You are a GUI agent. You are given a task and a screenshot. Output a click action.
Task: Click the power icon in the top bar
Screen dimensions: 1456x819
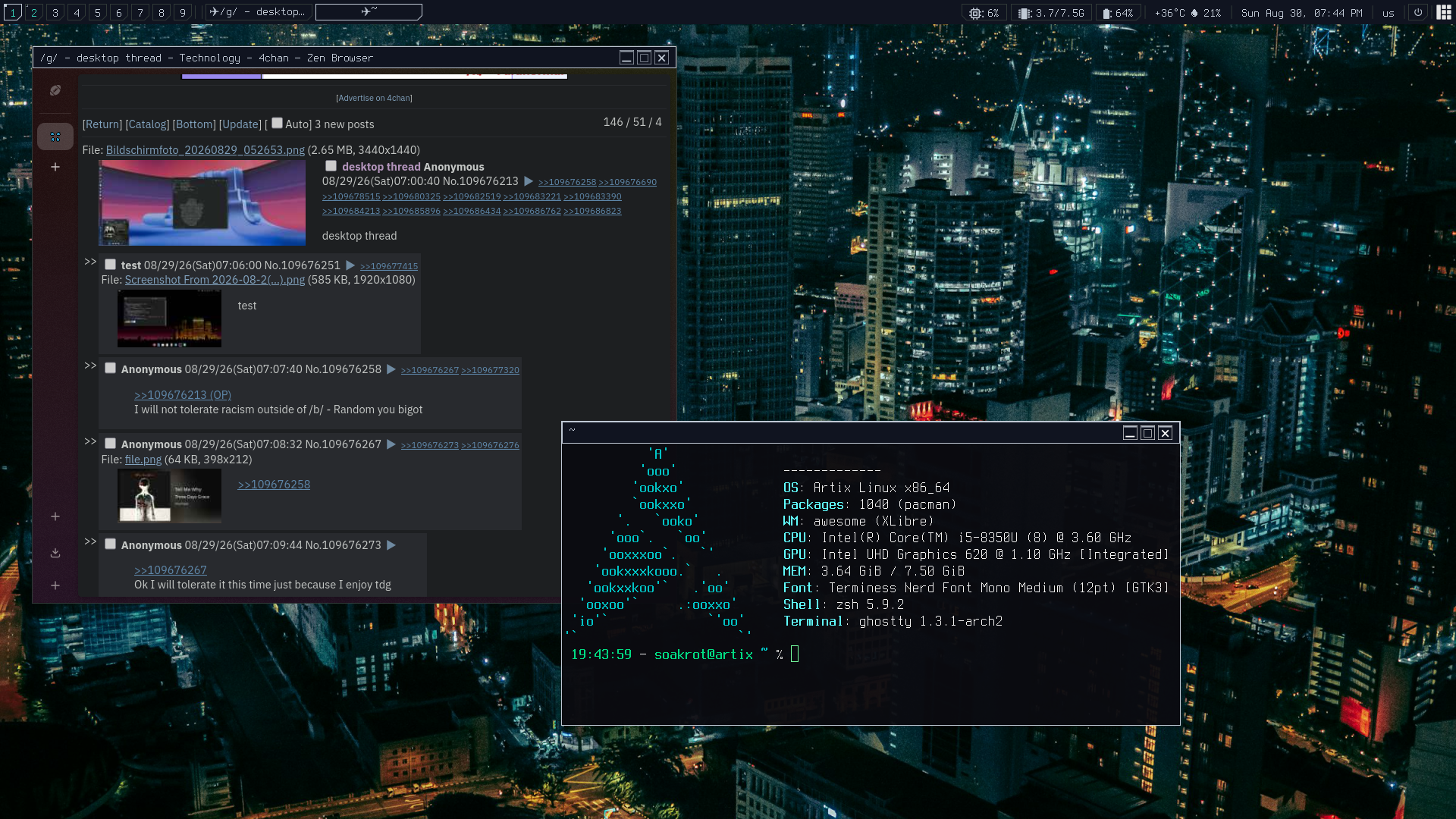(x=1418, y=12)
